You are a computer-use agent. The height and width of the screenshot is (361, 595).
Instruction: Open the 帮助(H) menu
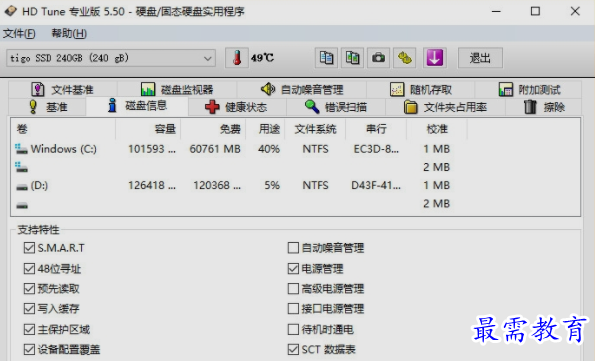[x=69, y=33]
